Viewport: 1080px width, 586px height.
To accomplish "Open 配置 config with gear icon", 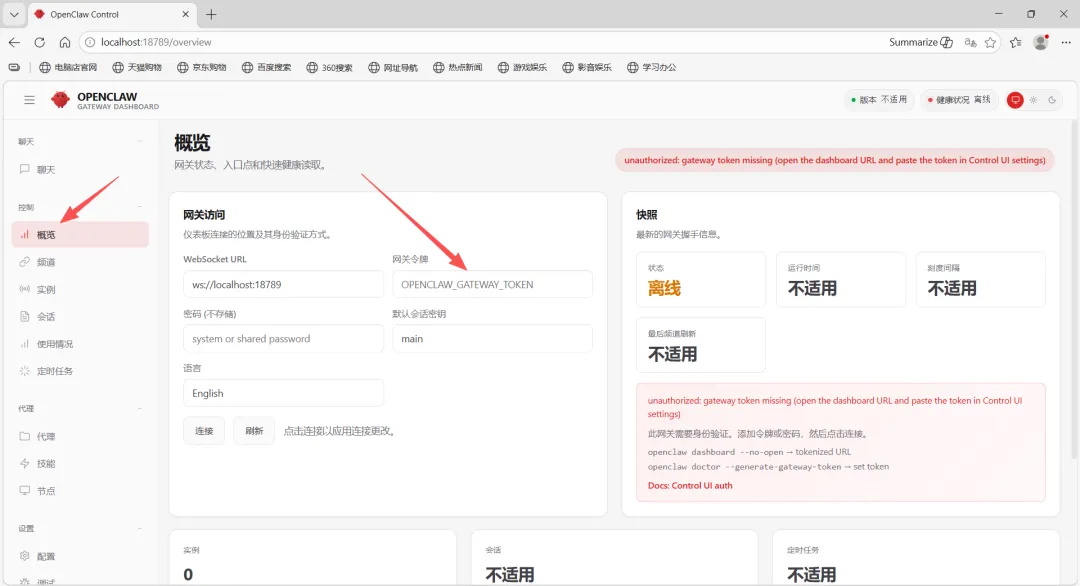I will 80,556.
